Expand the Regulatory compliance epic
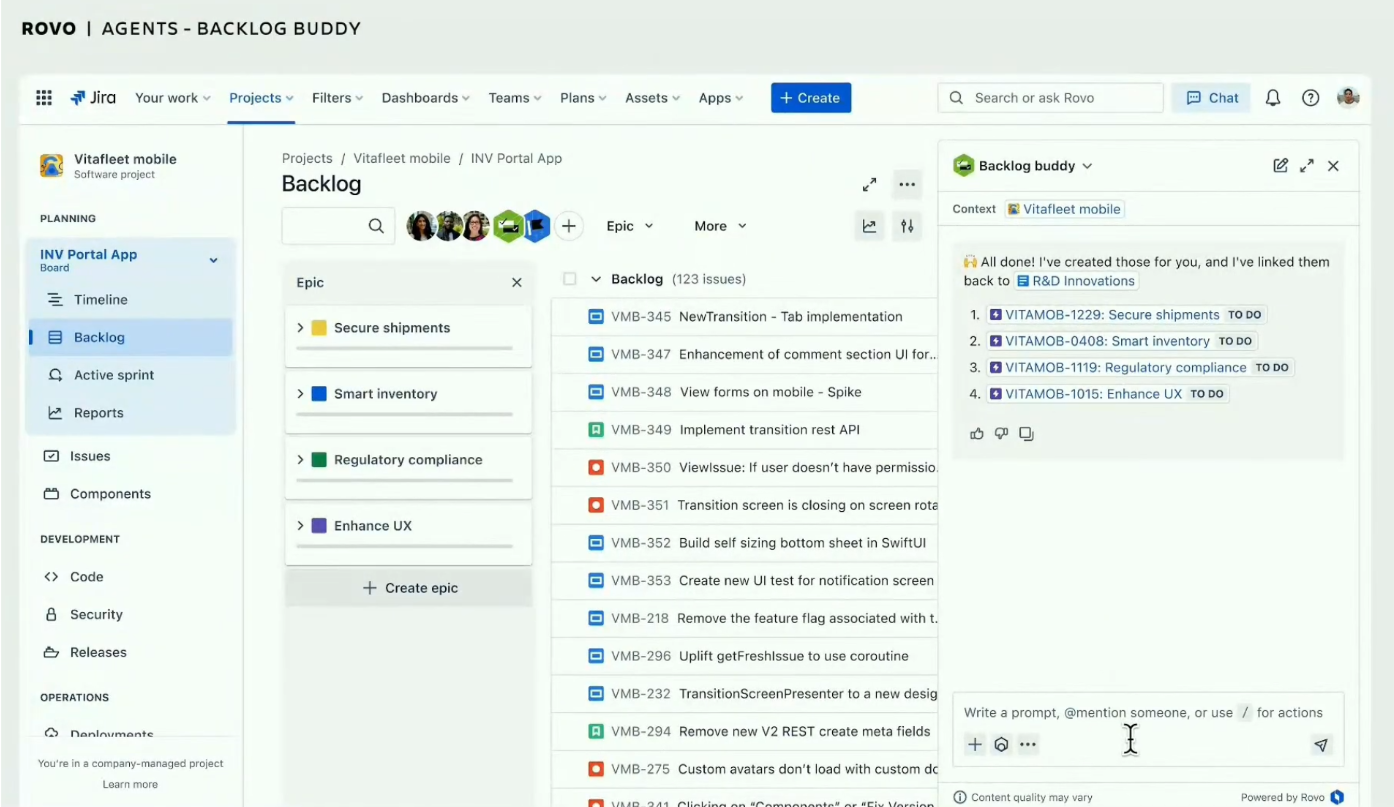 300,460
